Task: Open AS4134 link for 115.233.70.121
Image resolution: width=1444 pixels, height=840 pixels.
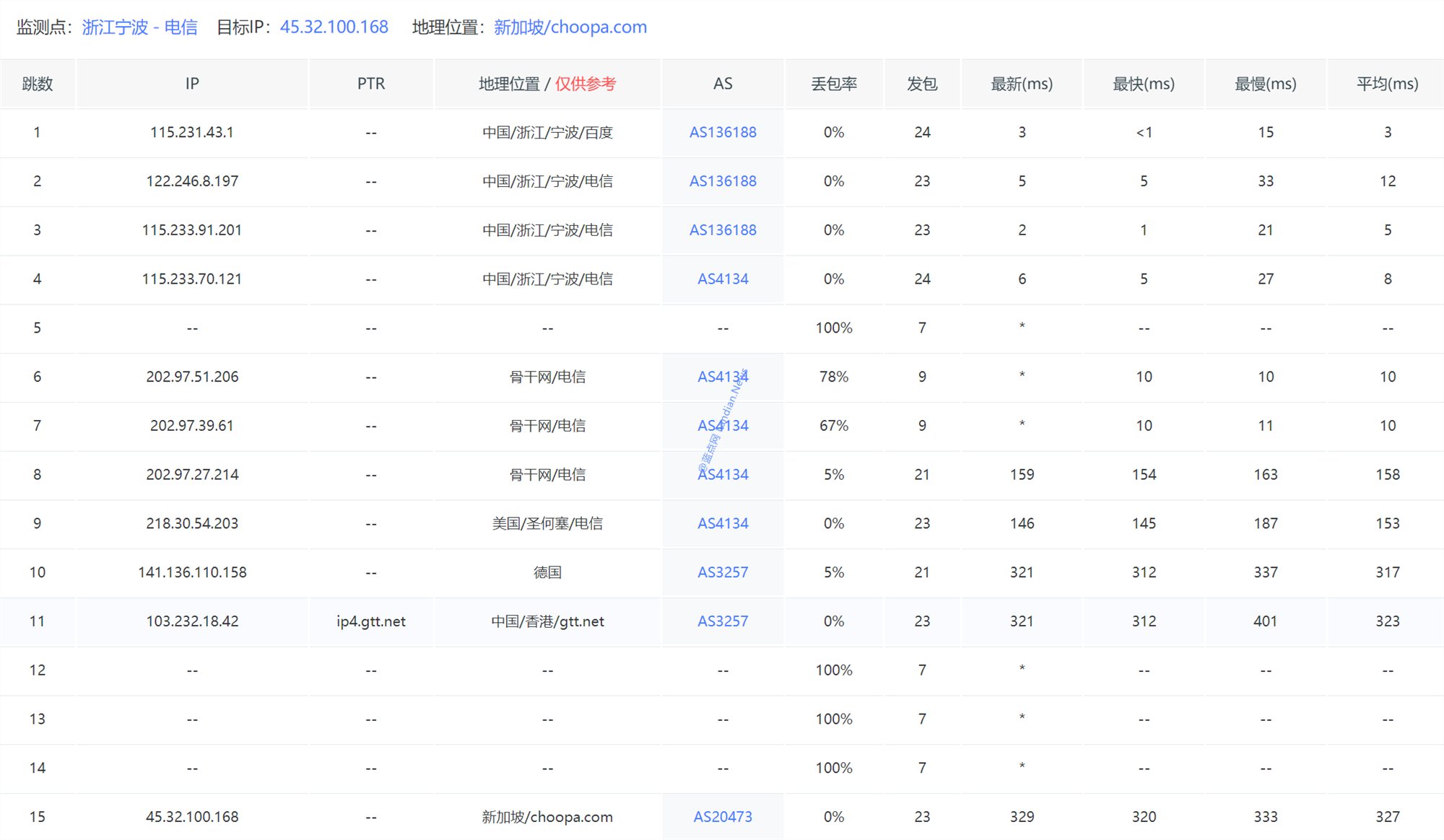Action: tap(723, 279)
